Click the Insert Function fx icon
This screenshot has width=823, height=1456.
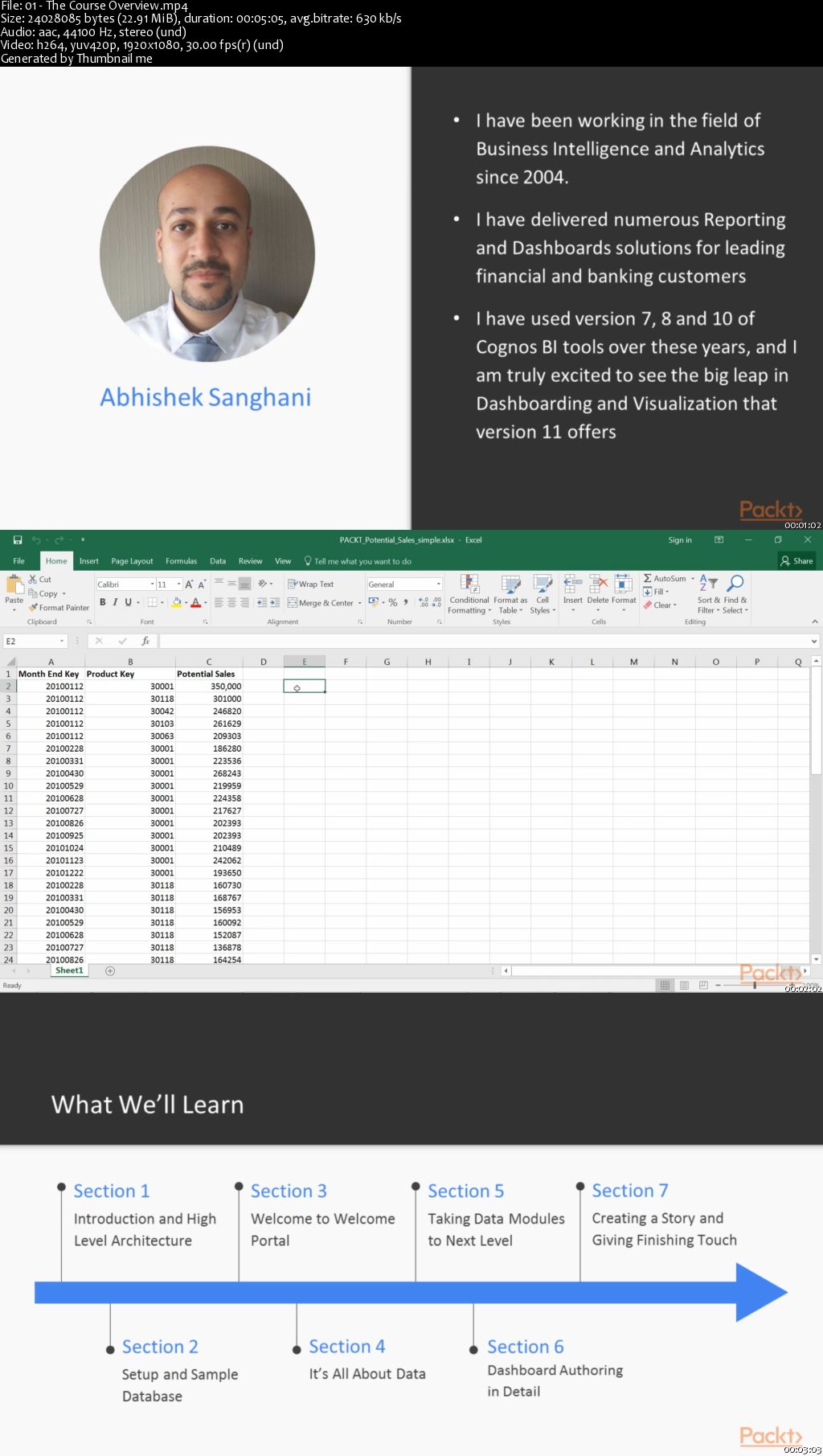tap(145, 641)
